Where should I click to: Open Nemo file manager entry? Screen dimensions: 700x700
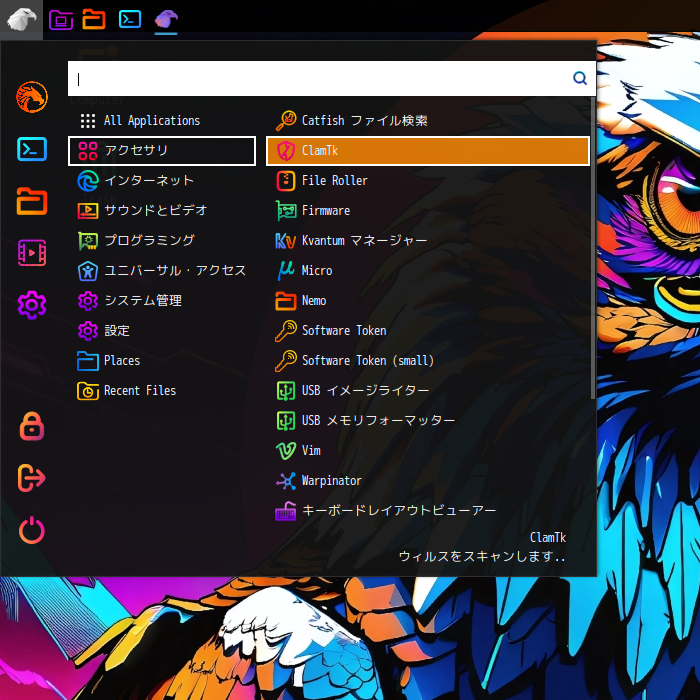(x=428, y=300)
